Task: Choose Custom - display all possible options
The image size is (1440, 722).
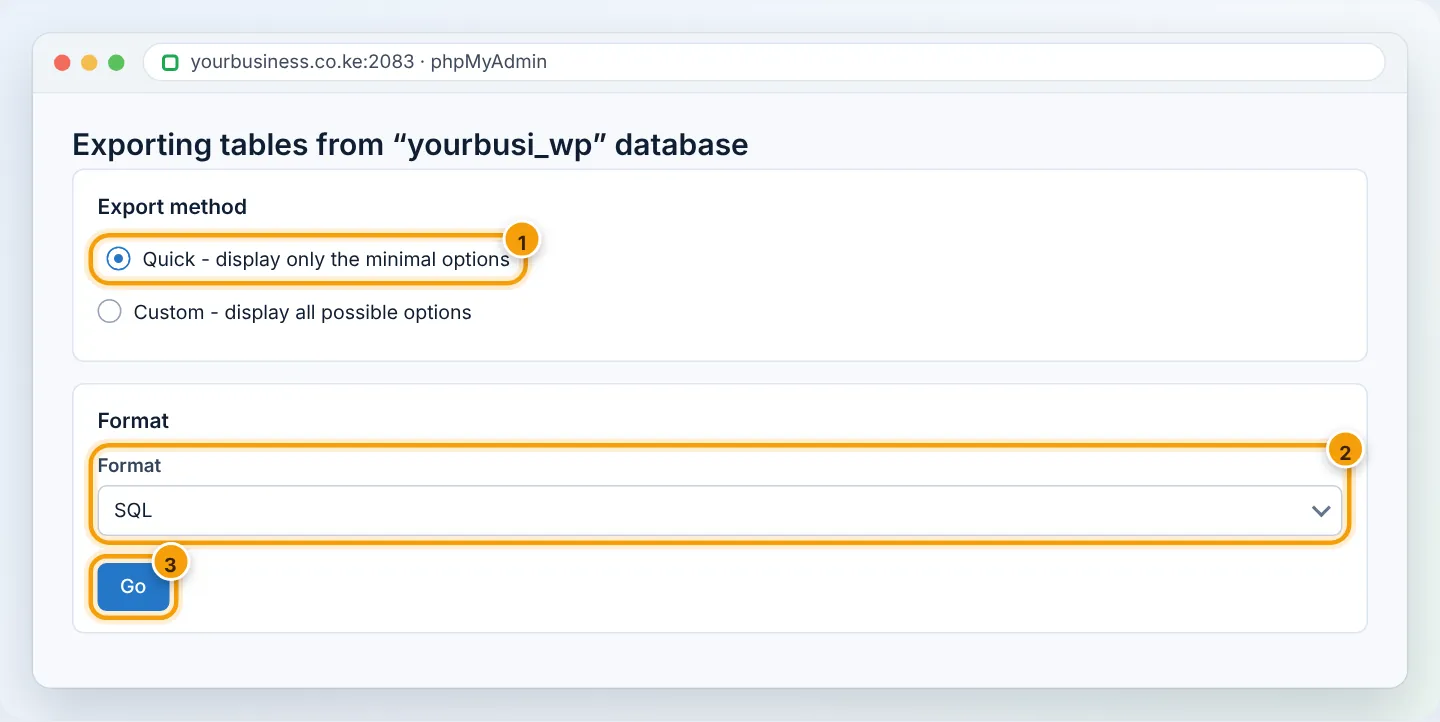Action: click(x=109, y=312)
